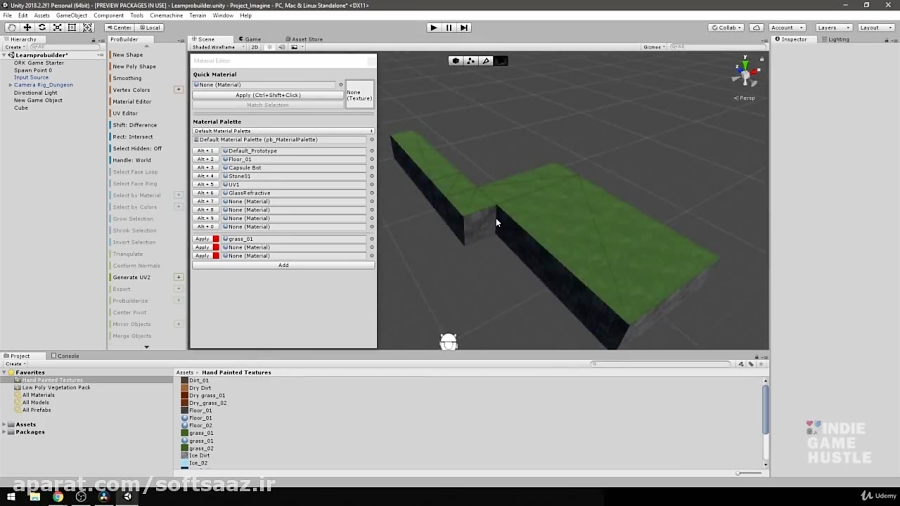Toggle Handle: World setting
The image size is (900, 506).
(132, 160)
